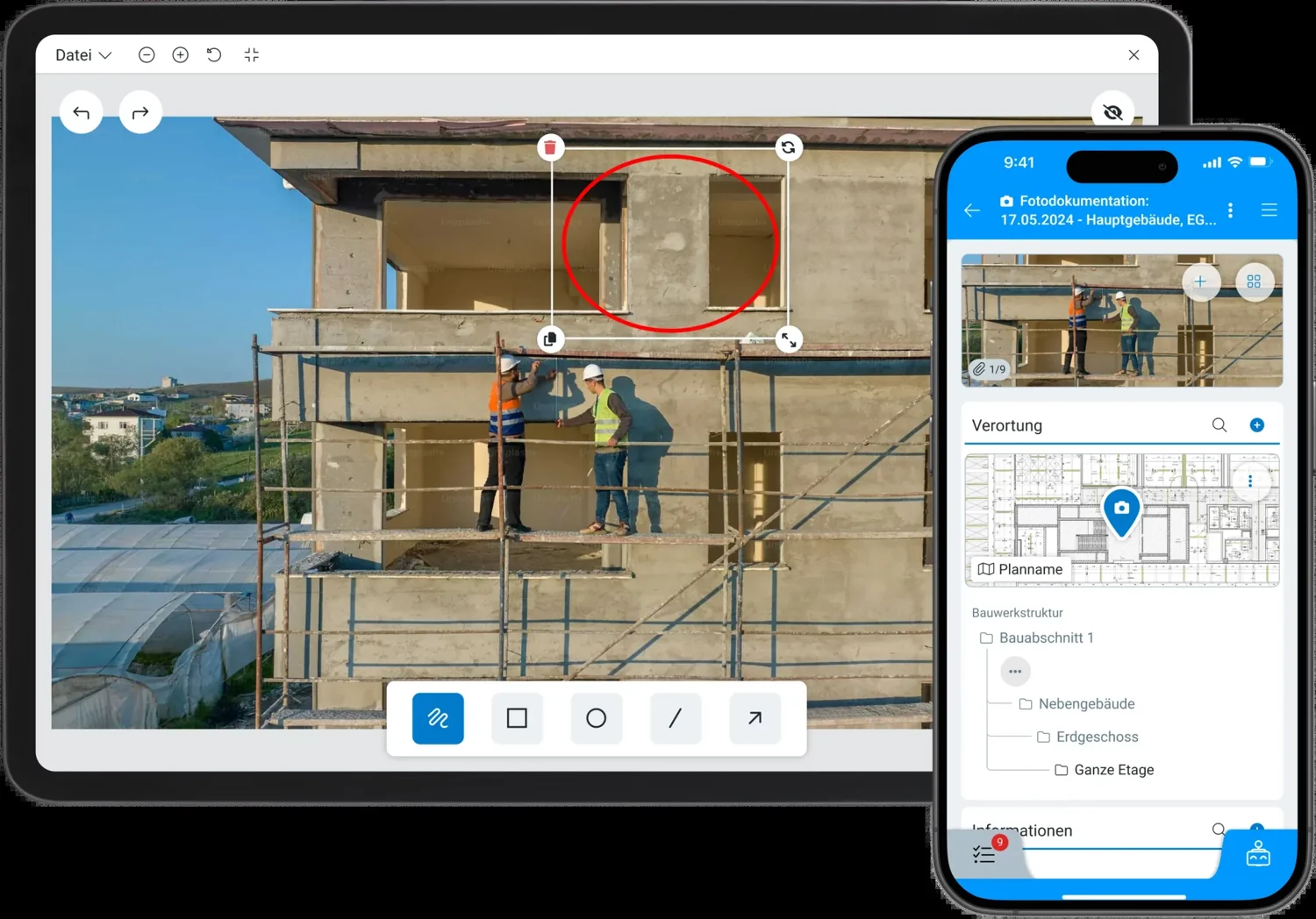Screen dimensions: 1316x919
Task: Collapse to fit with the shrink icon
Action: [x=252, y=55]
